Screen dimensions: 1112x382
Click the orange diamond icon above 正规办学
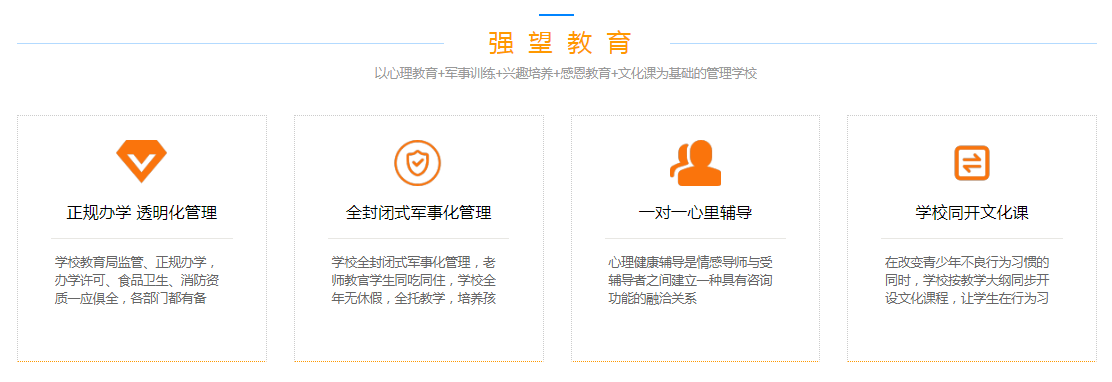142,162
